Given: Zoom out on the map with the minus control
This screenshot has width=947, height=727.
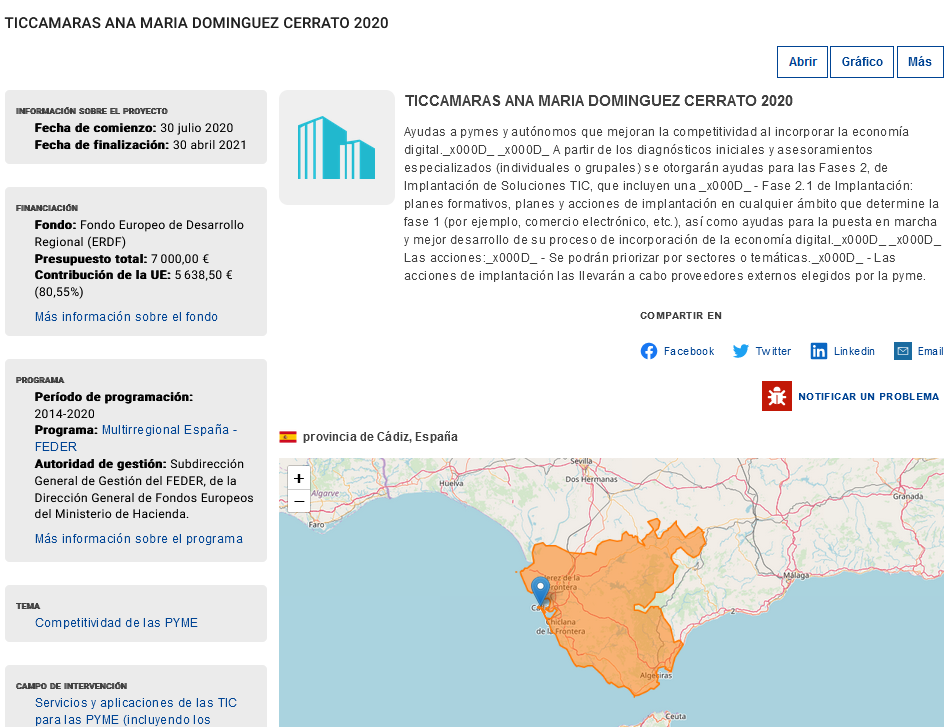Looking at the screenshot, I should (298, 501).
